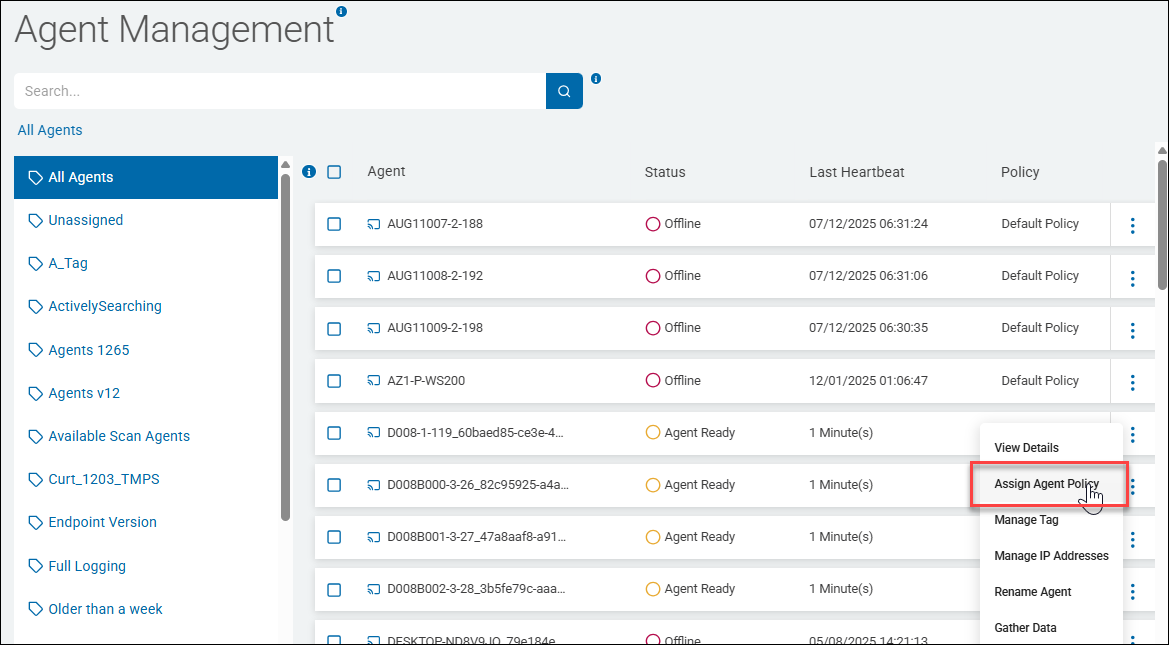Click Offline status circle for AUG11009-2-198
This screenshot has height=645, width=1169.
pyautogui.click(x=652, y=328)
